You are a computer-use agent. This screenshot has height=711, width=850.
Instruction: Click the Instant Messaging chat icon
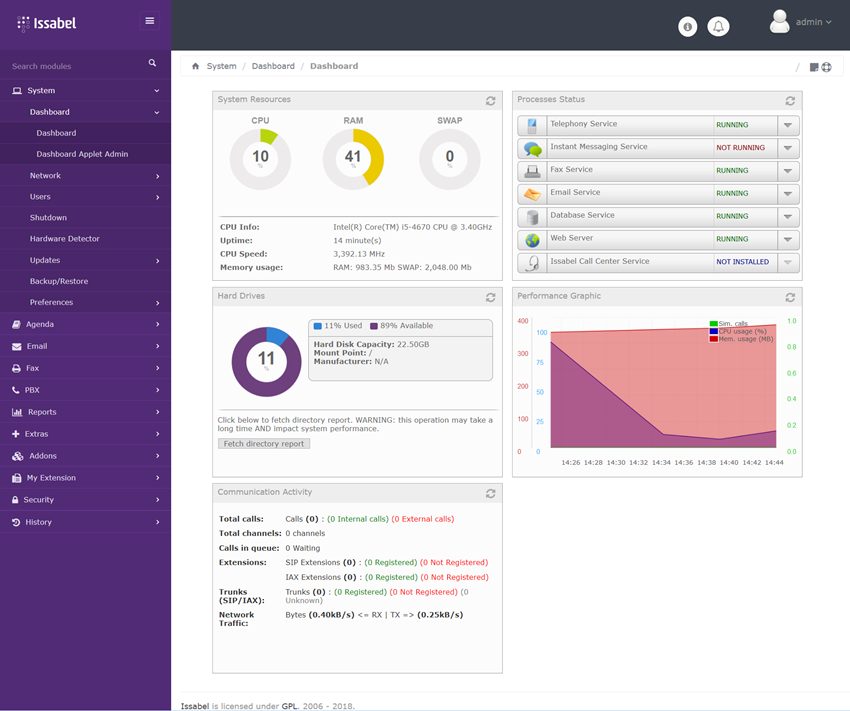(532, 148)
